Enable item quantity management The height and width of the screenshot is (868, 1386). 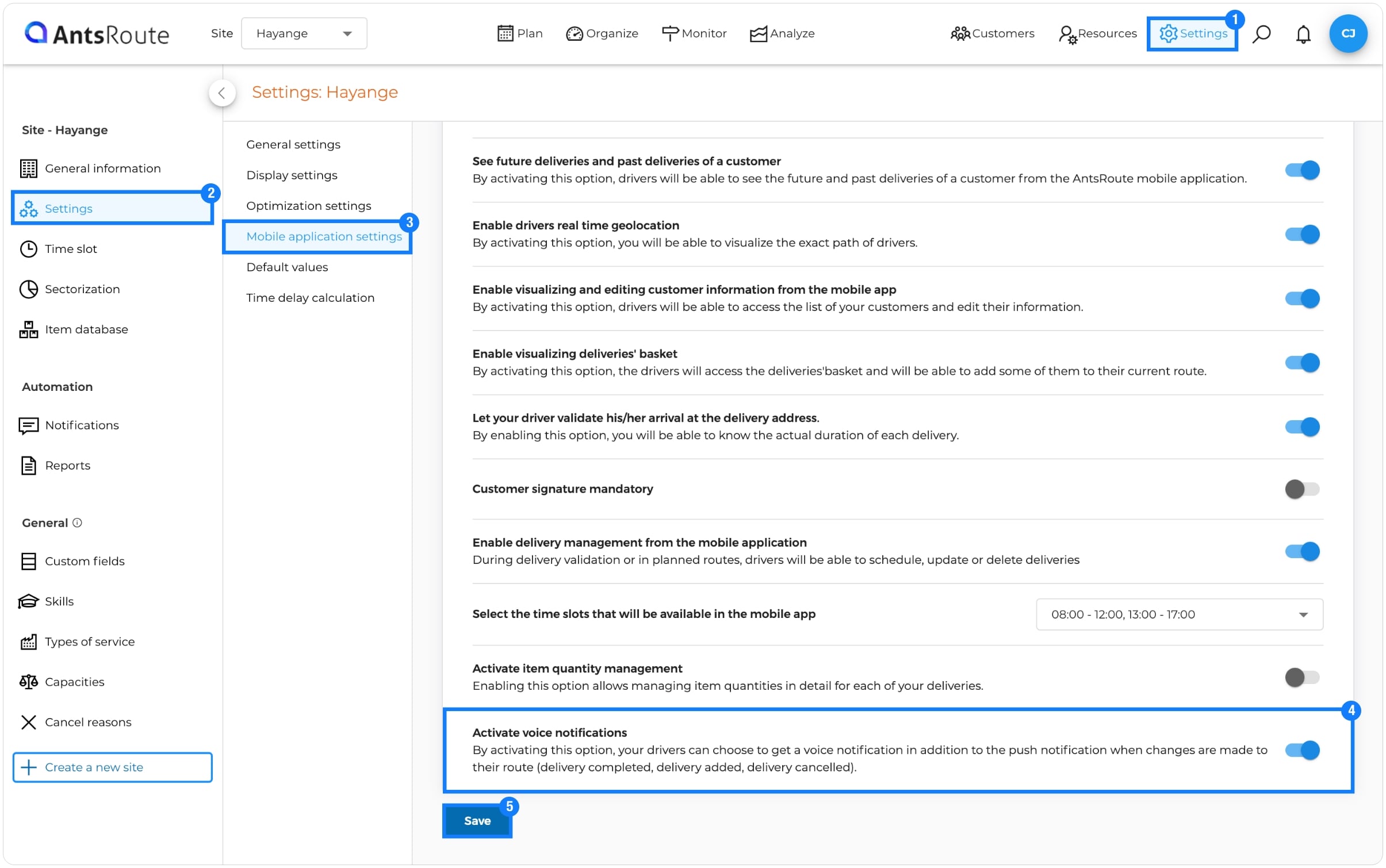pyautogui.click(x=1301, y=677)
